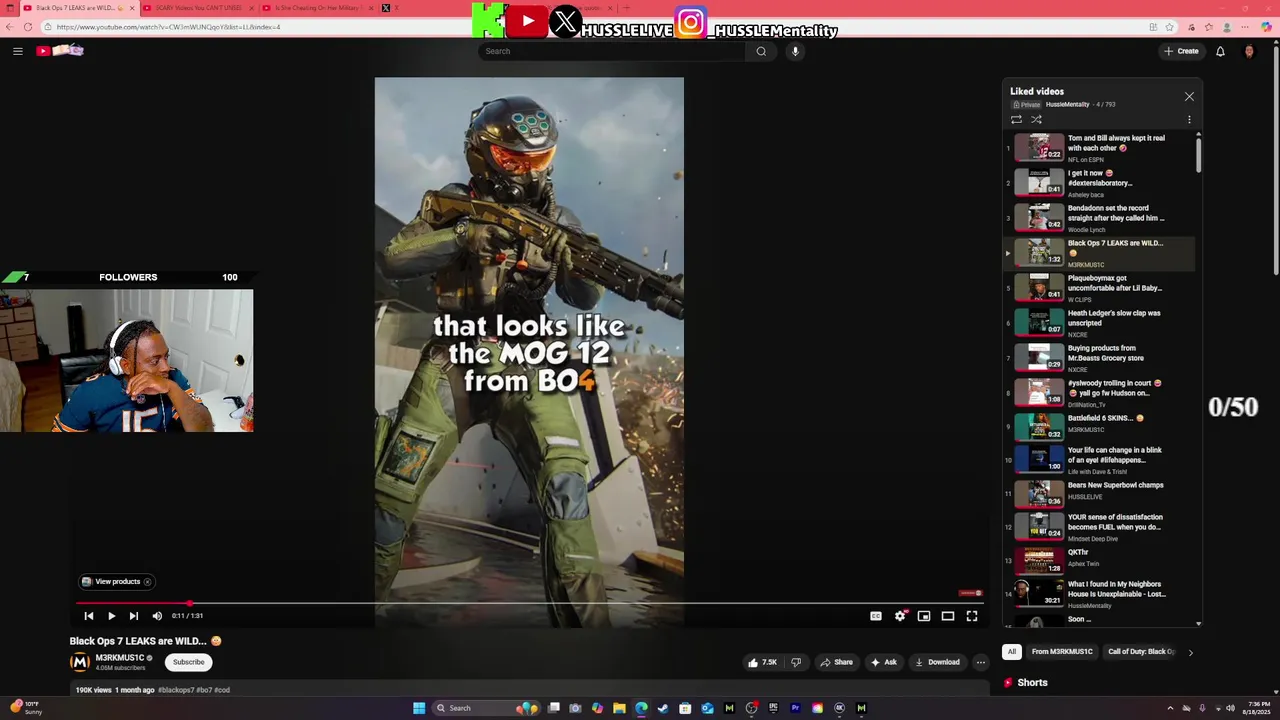Close the Liked videos playlist panel
This screenshot has width=1280, height=720.
coord(1189,97)
